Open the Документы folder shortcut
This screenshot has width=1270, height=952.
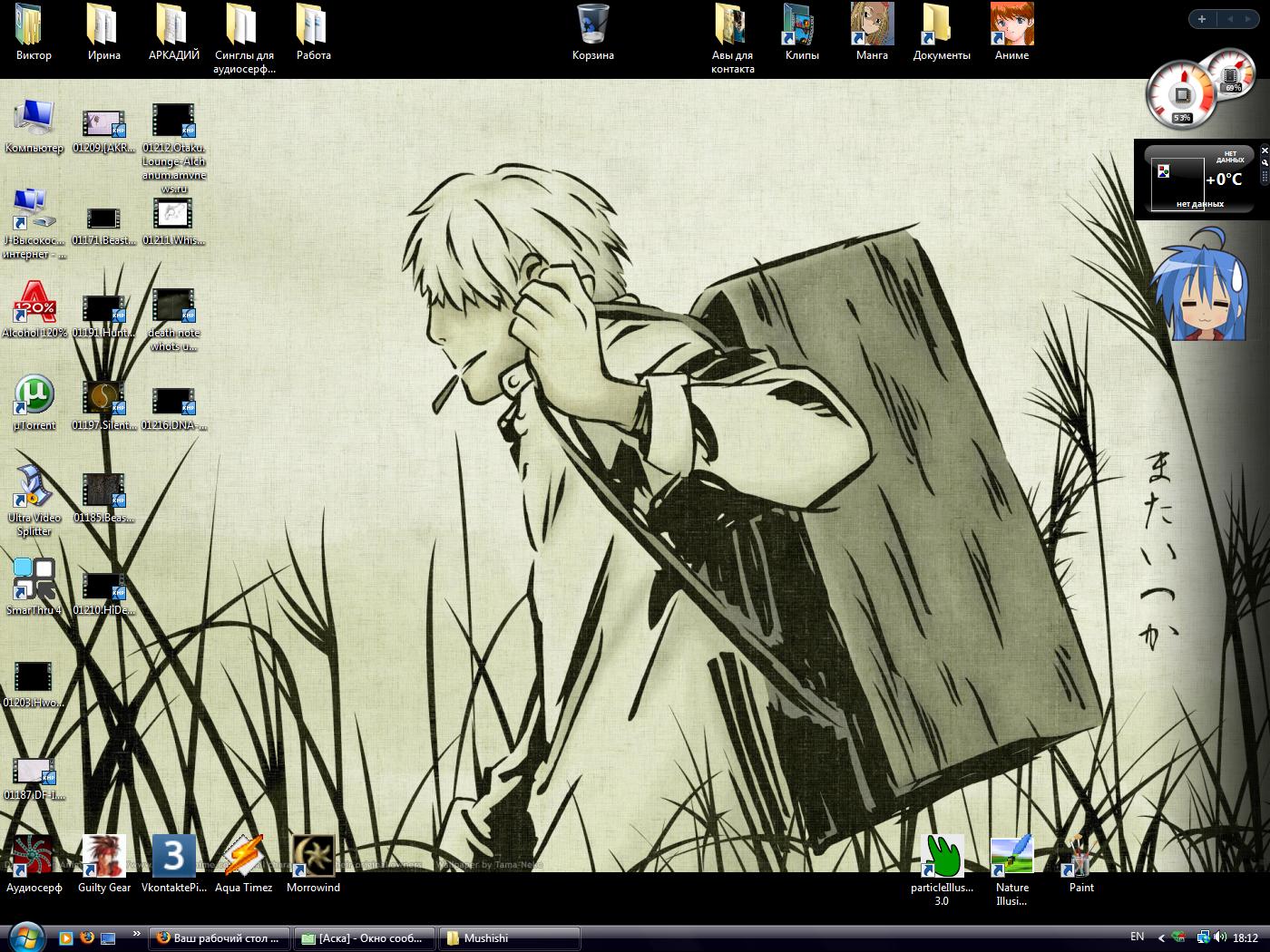(942, 33)
